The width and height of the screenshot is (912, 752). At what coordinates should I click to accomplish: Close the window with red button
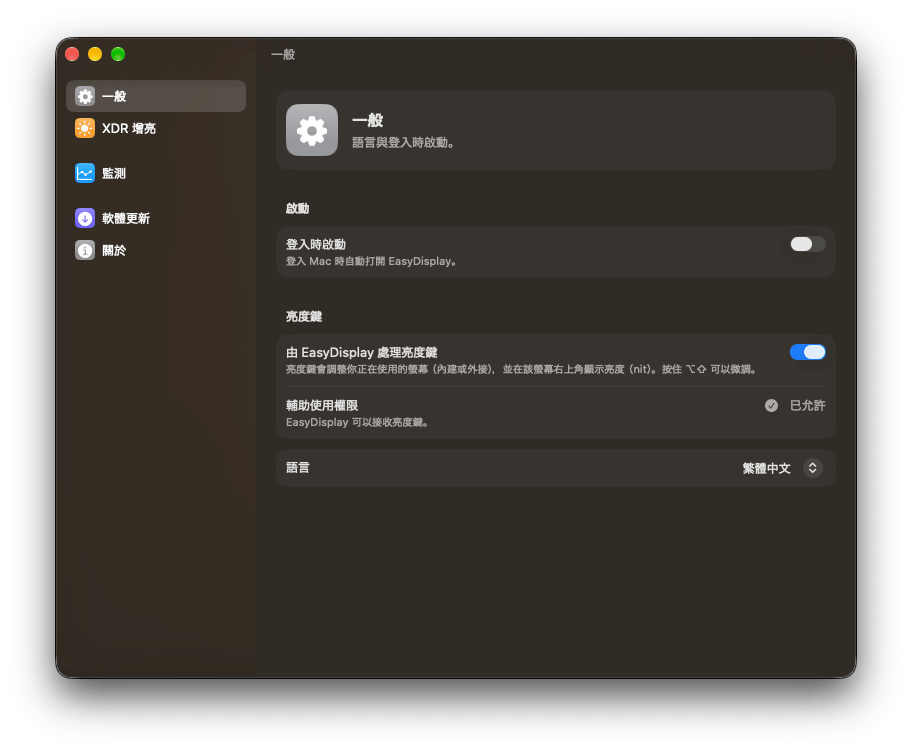tap(72, 54)
